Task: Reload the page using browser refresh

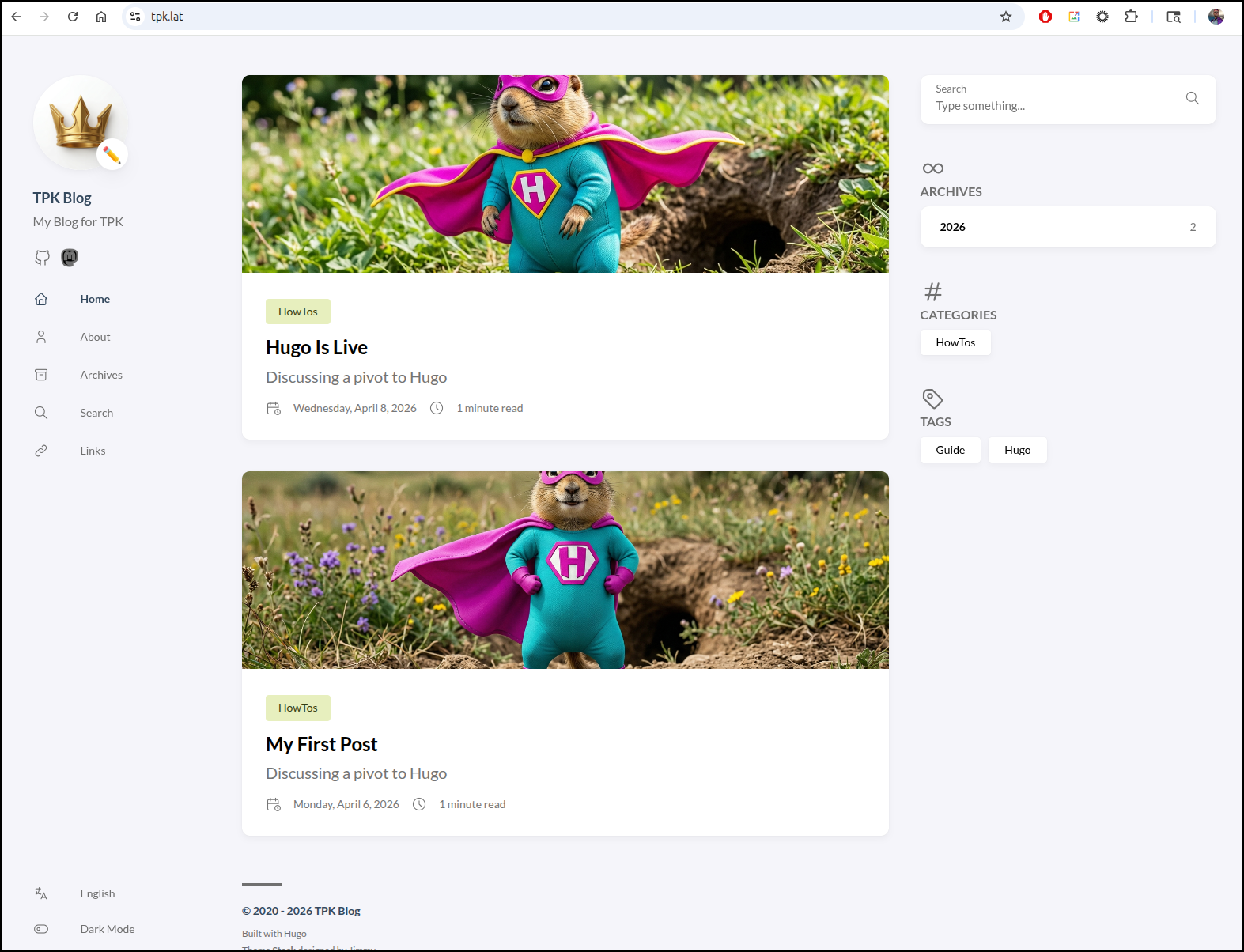Action: tap(73, 17)
